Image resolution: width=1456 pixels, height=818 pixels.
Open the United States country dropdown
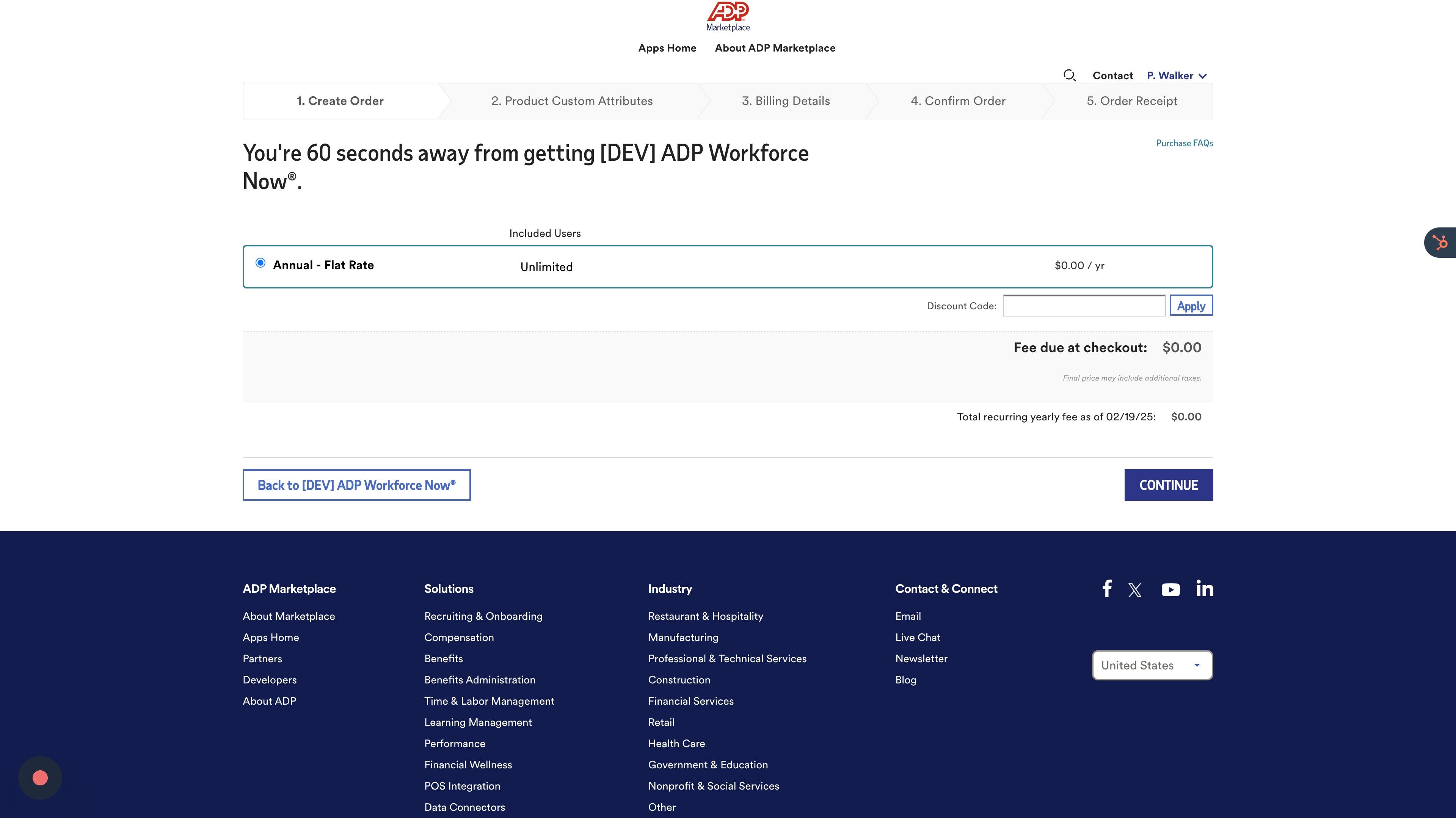click(1153, 666)
